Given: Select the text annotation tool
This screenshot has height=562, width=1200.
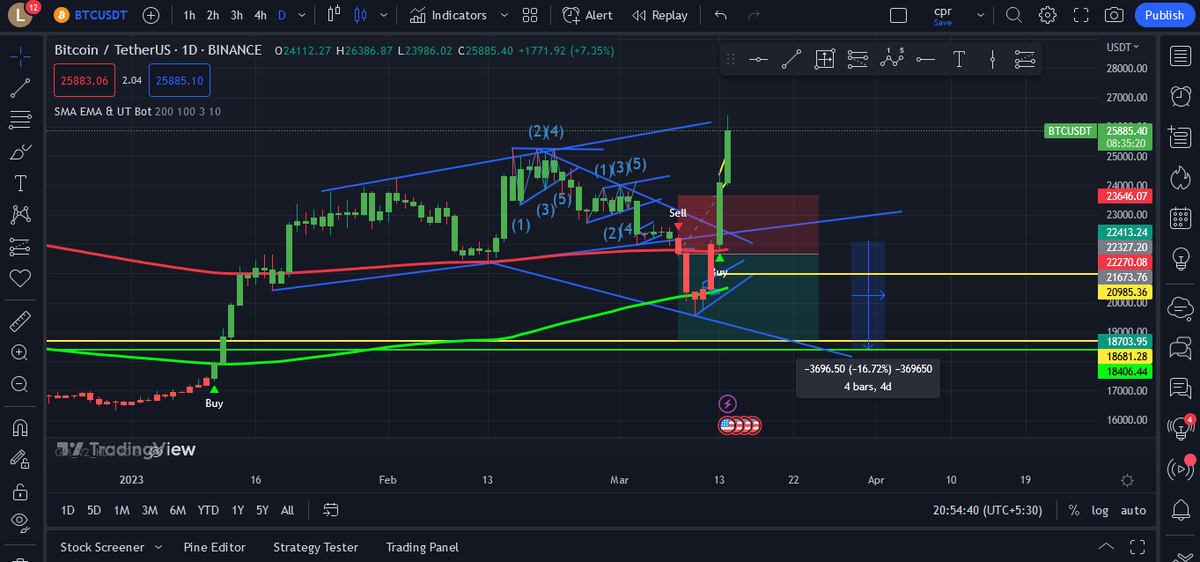Looking at the screenshot, I should 19,183.
